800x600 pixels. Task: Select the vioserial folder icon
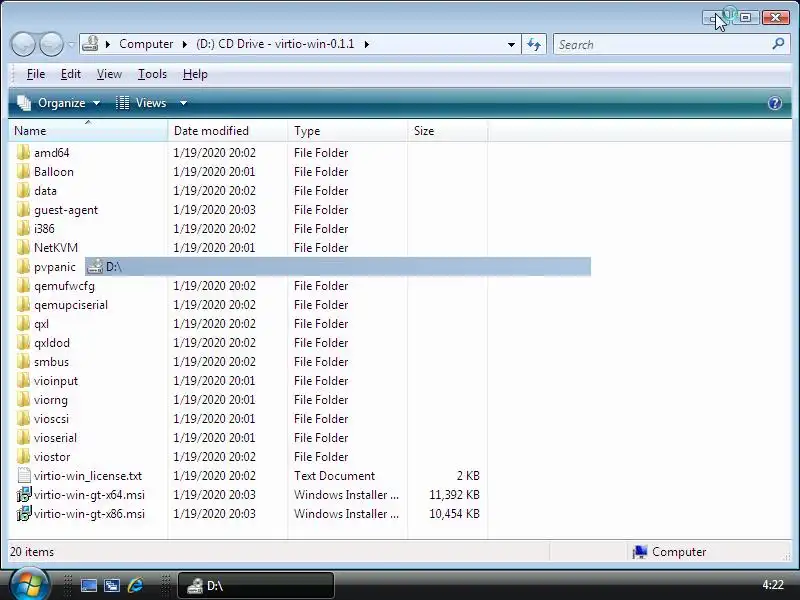pos(23,438)
